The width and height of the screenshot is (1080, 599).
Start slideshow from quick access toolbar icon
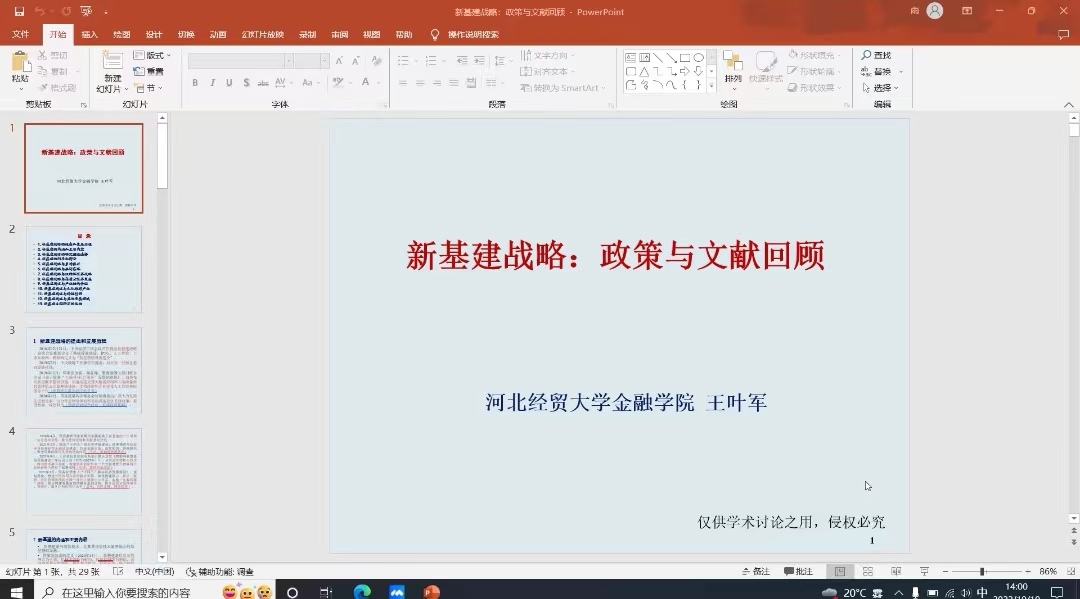pyautogui.click(x=86, y=12)
